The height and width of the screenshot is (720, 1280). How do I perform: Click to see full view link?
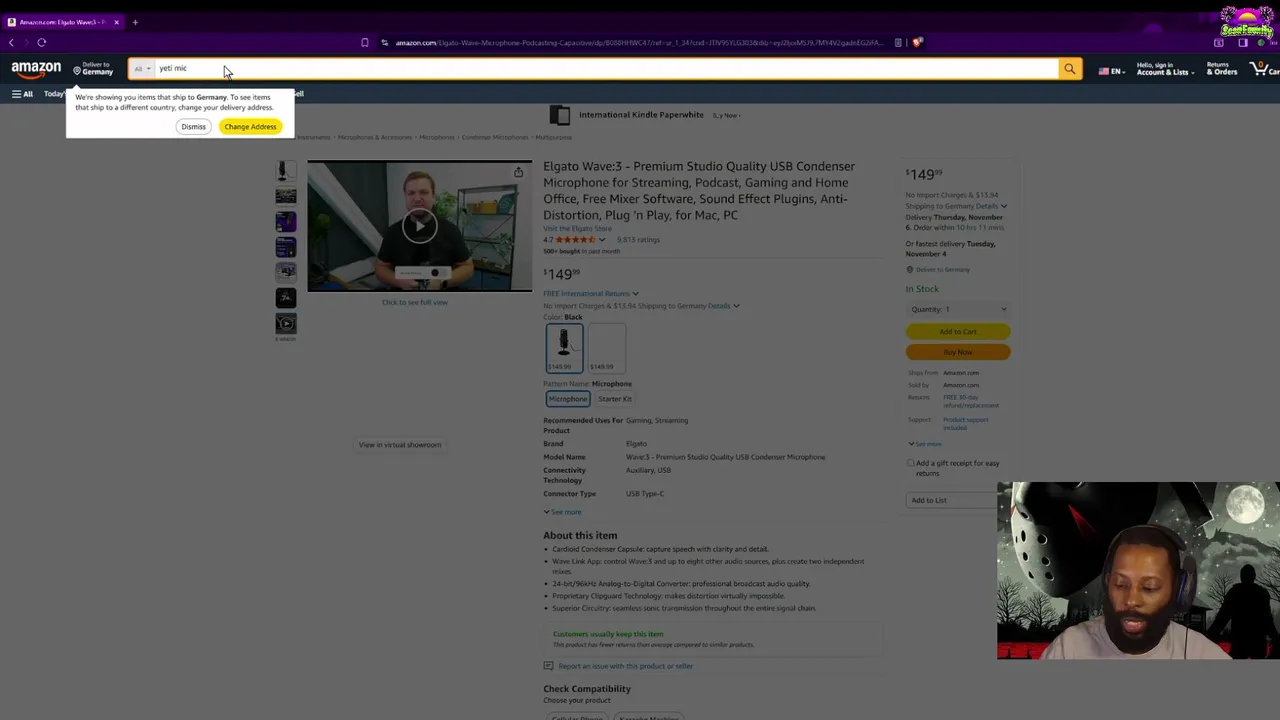[x=415, y=303]
